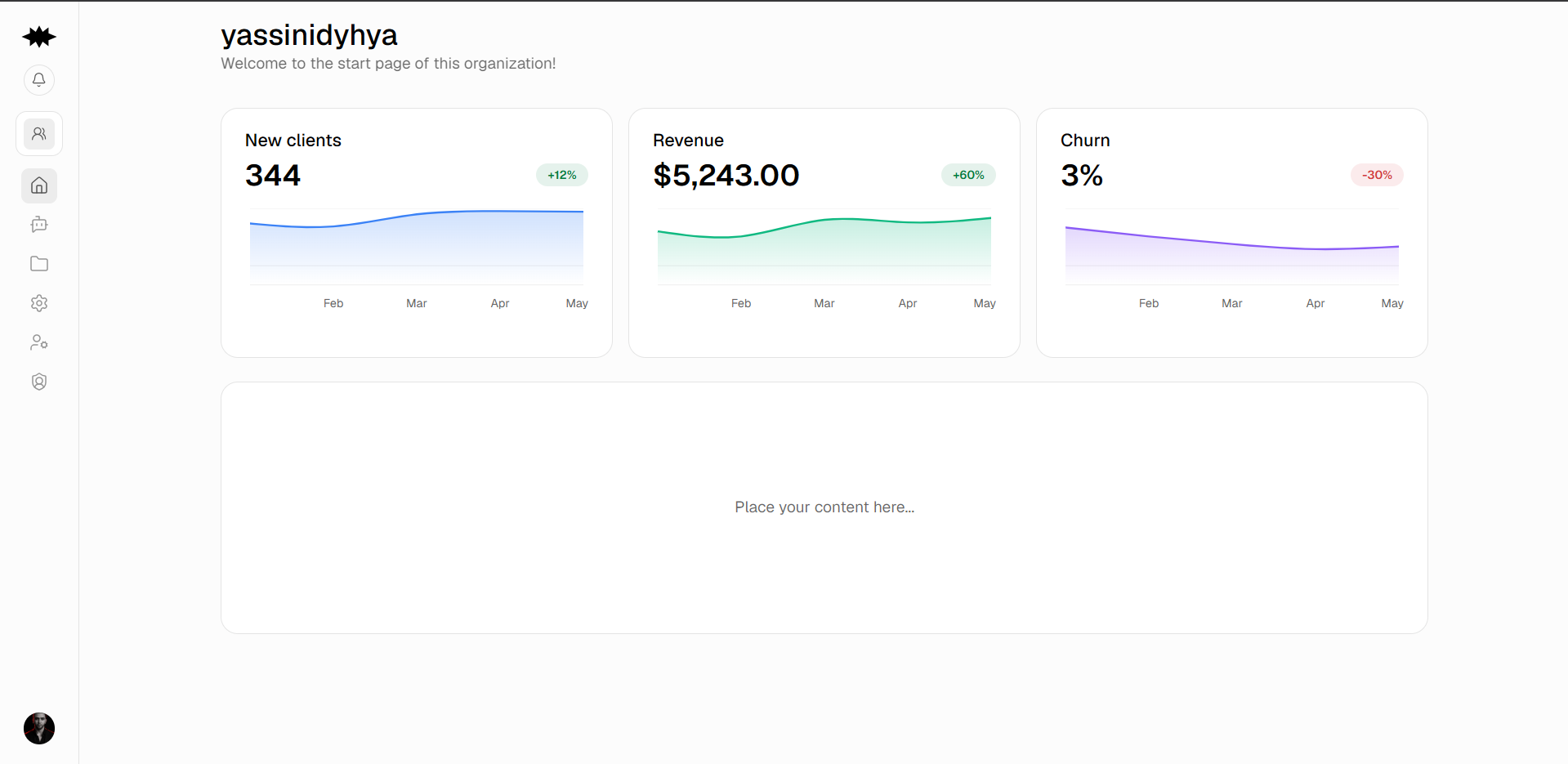1568x764 pixels.
Task: Go to the Home icon in the sidebar
Action: tap(39, 185)
